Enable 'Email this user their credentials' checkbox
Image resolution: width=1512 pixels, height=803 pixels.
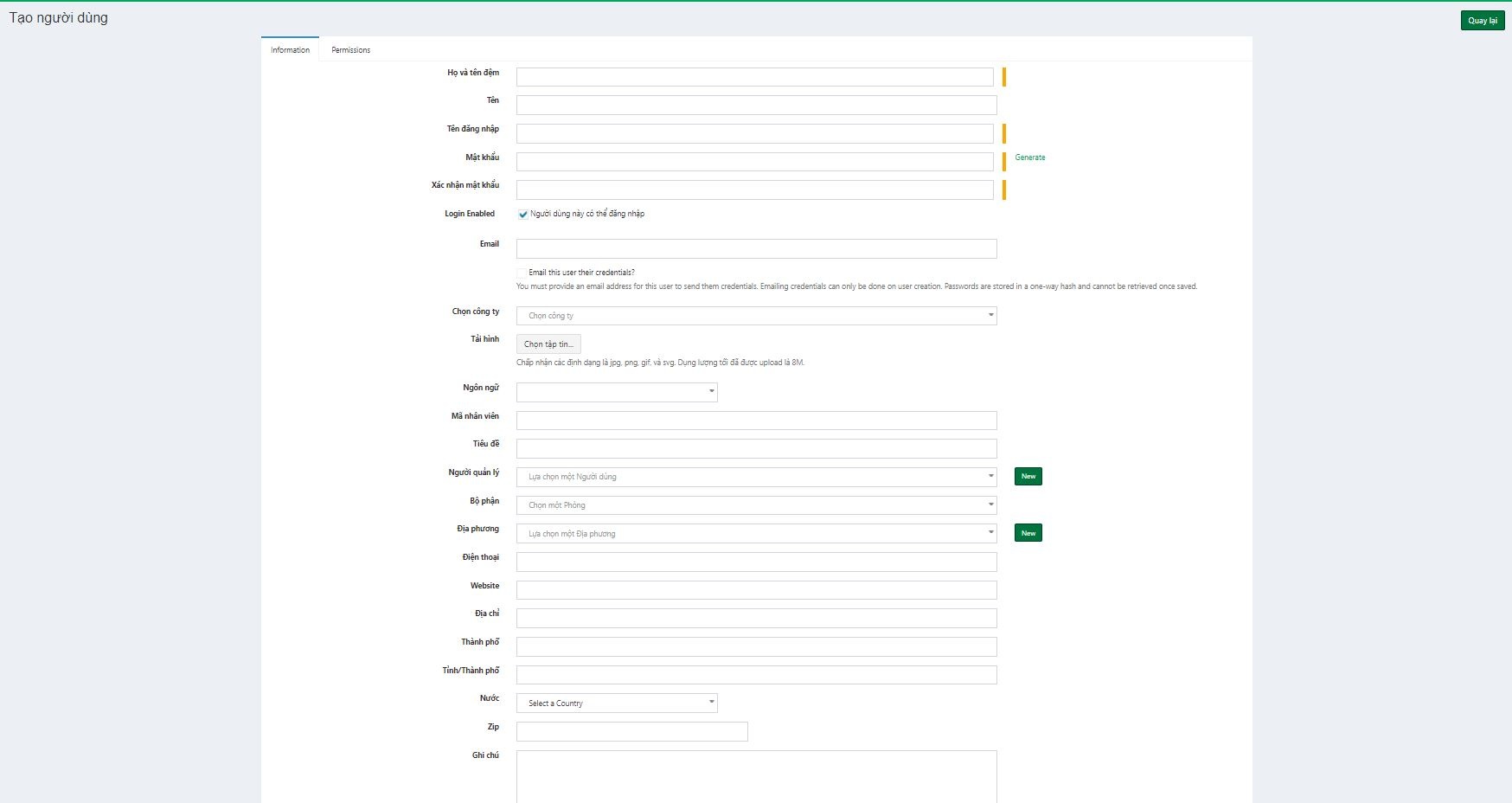coord(522,273)
